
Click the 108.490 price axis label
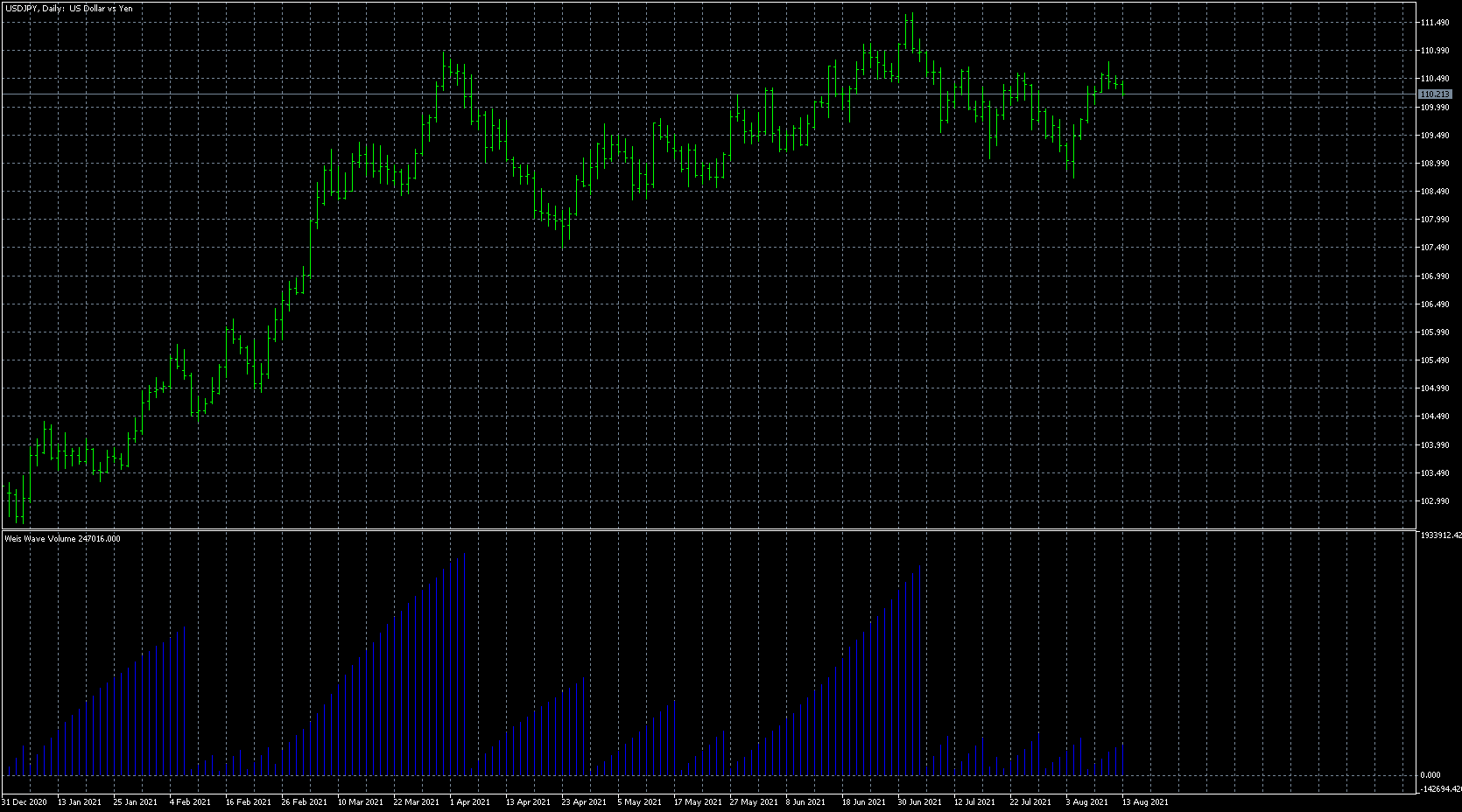pyautogui.click(x=1434, y=192)
